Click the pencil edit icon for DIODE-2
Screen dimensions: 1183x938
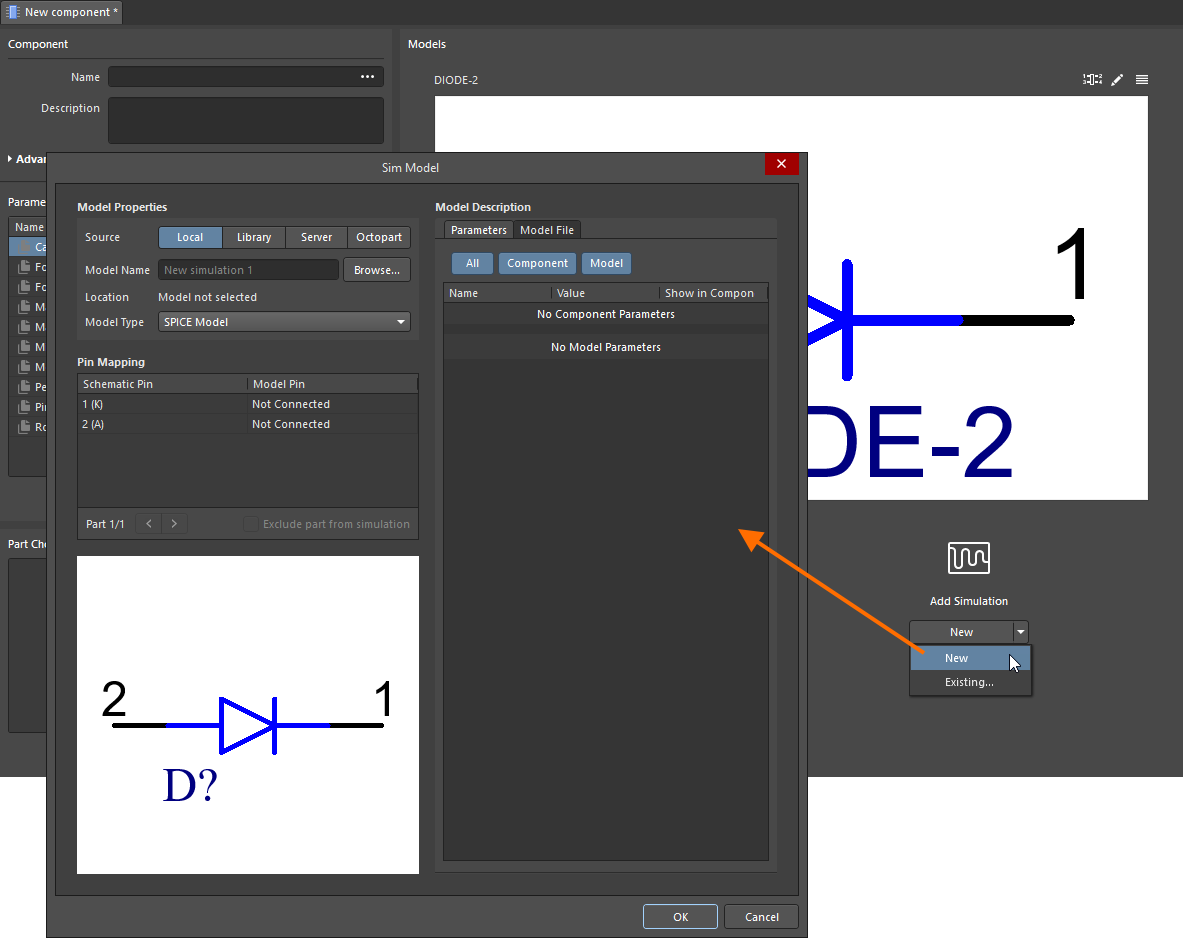[x=1118, y=79]
